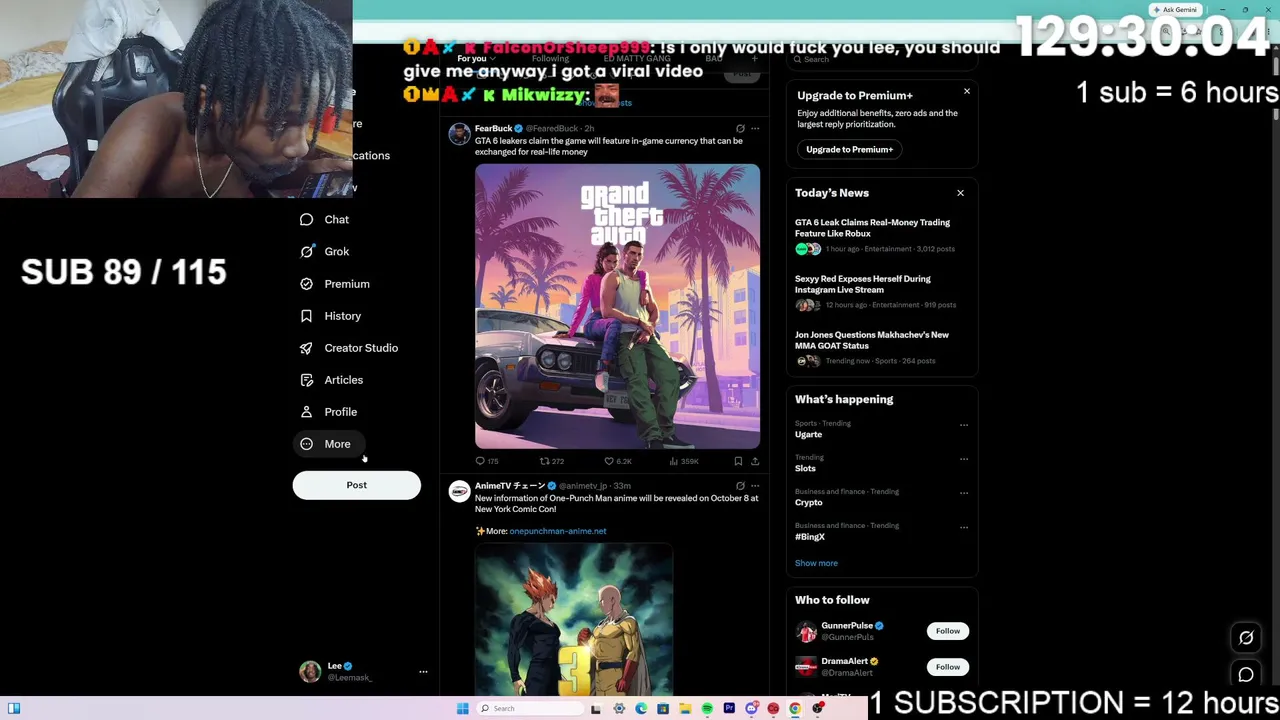Open Microsoft Edge from the taskbar

pos(641,709)
